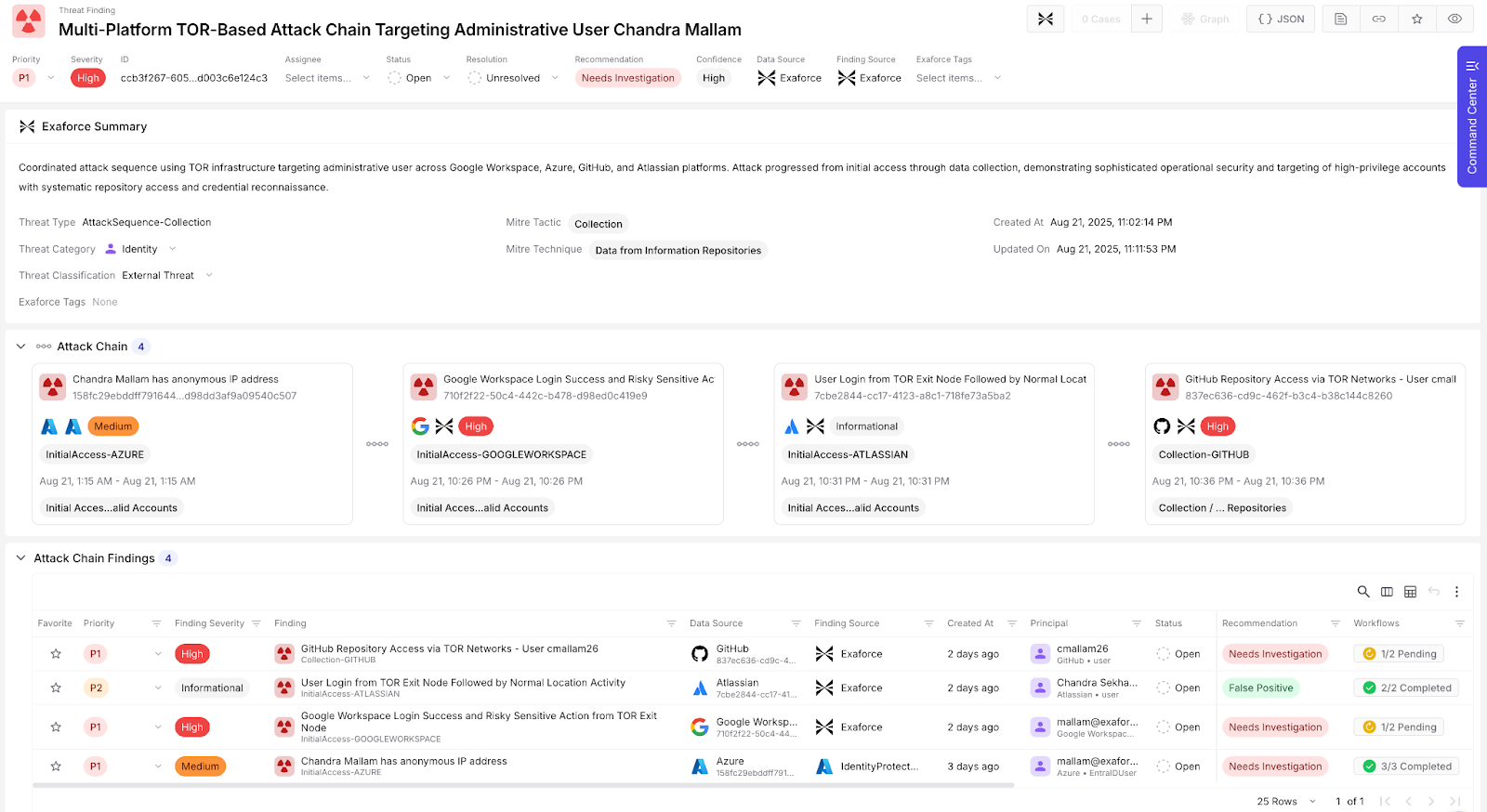The width and height of the screenshot is (1487, 812).
Task: Open 3/3 Completed workflow on Azure row
Action: tap(1406, 766)
